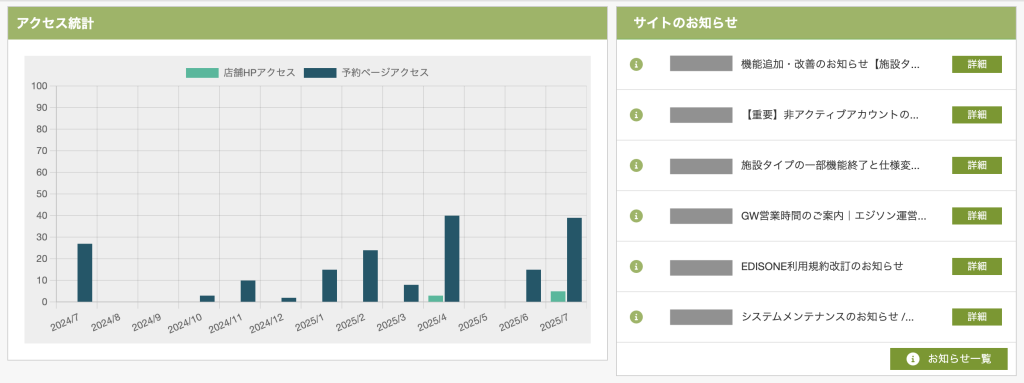Click the 2025/7 green 店舗HPアクセス bar
The height and width of the screenshot is (383, 1024).
(558, 297)
